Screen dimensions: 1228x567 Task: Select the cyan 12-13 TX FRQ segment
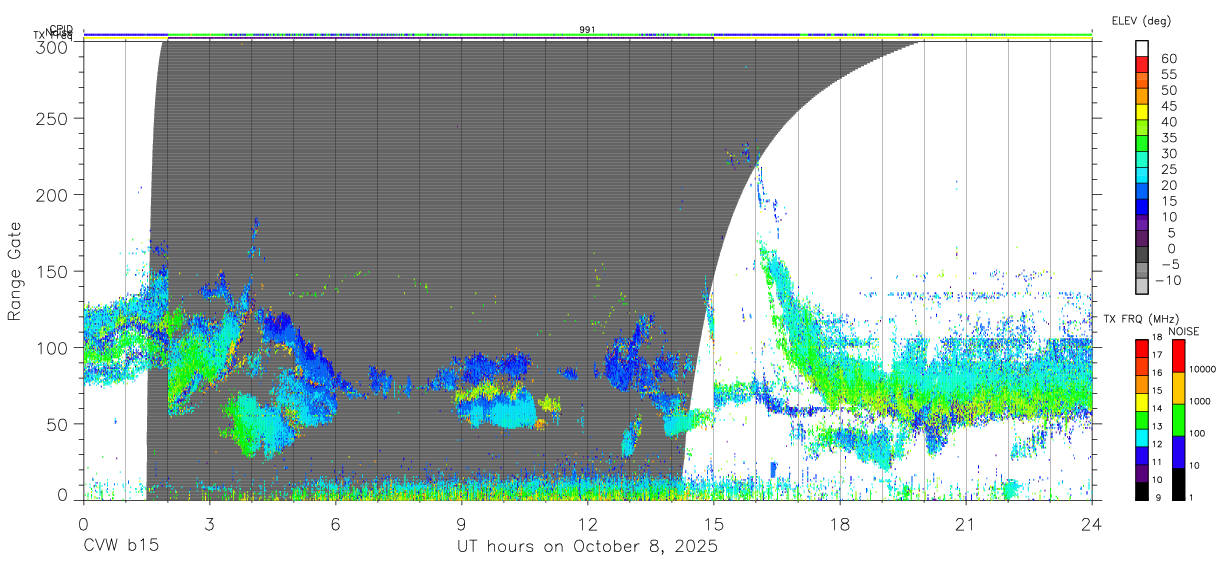click(1142, 438)
